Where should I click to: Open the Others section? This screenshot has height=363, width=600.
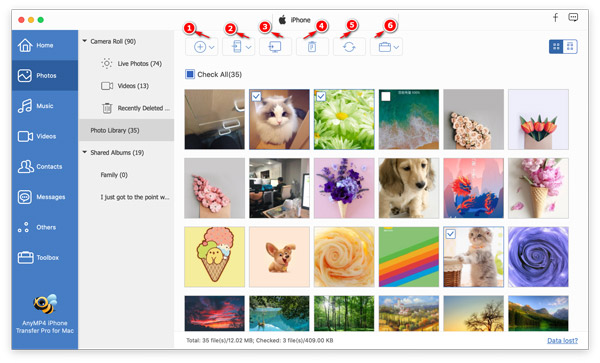[45, 227]
